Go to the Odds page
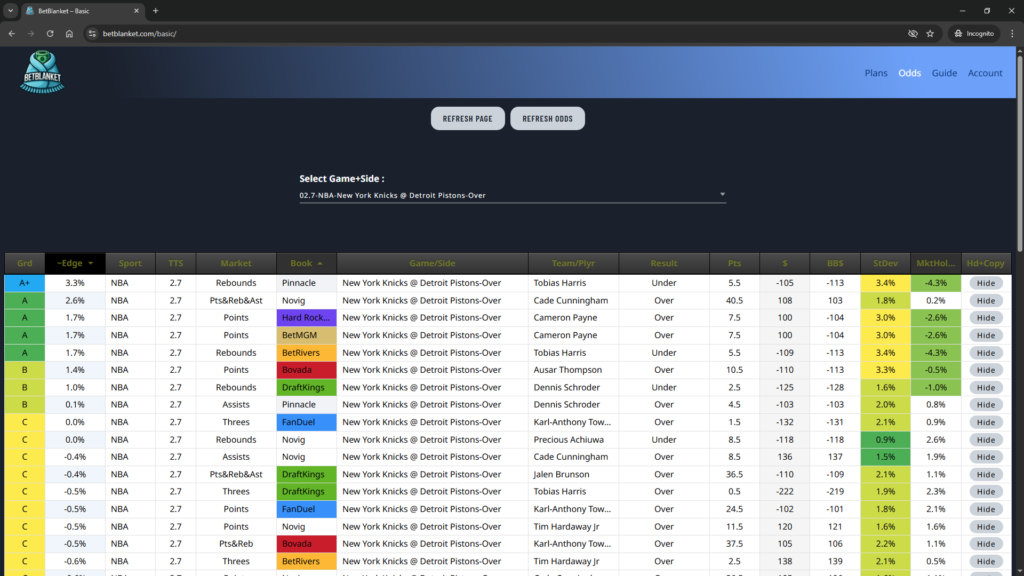The image size is (1024, 576). (x=909, y=72)
